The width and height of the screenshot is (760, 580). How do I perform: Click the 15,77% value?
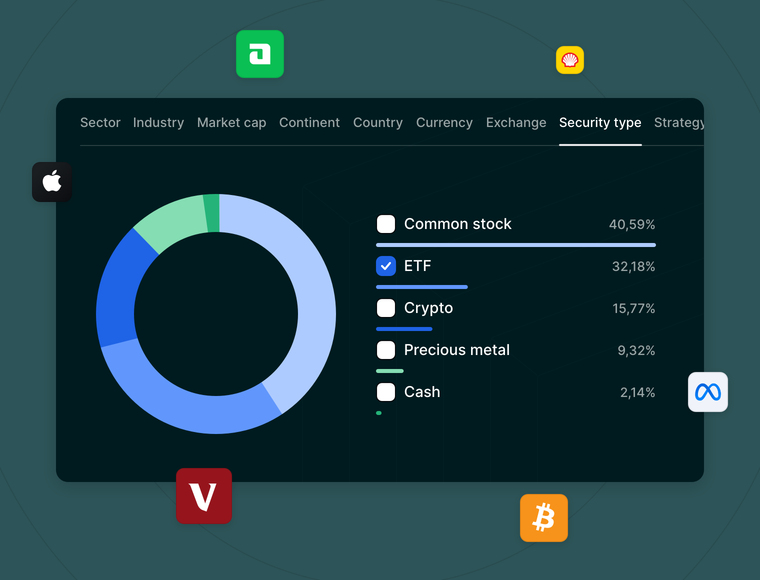click(x=633, y=309)
